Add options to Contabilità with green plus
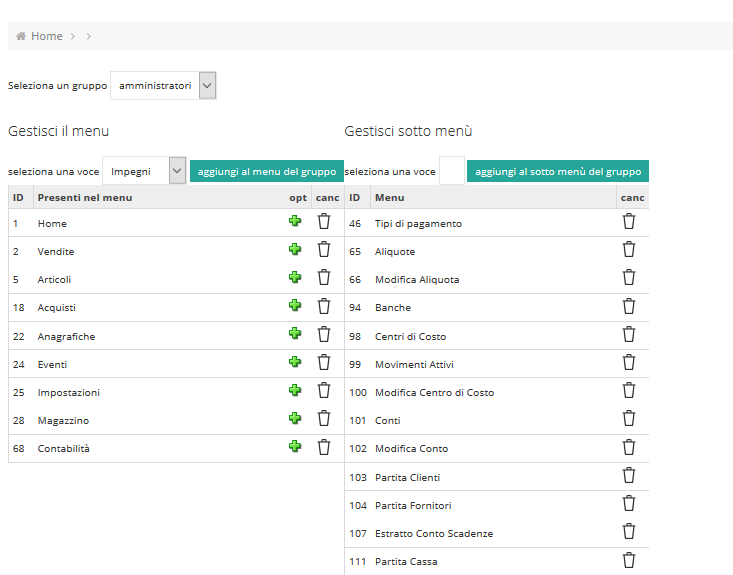The width and height of the screenshot is (733, 575). (295, 446)
